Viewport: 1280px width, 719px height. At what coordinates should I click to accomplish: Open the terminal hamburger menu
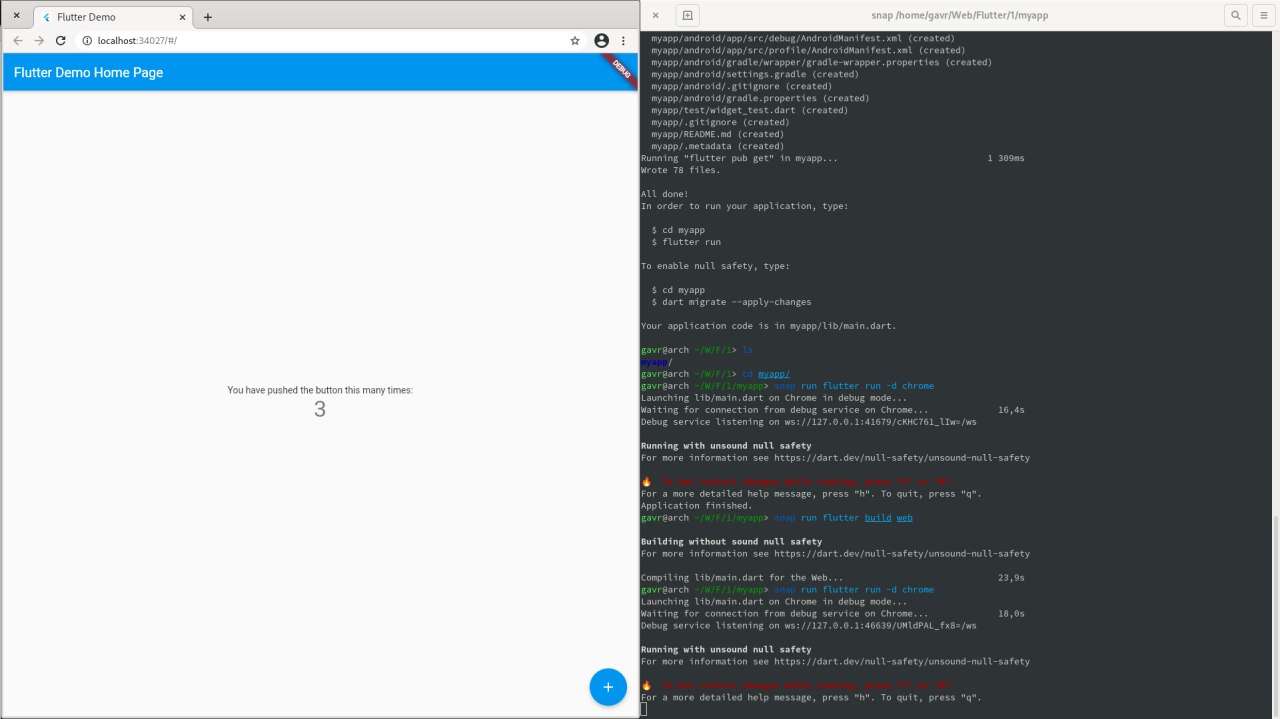tap(1264, 15)
